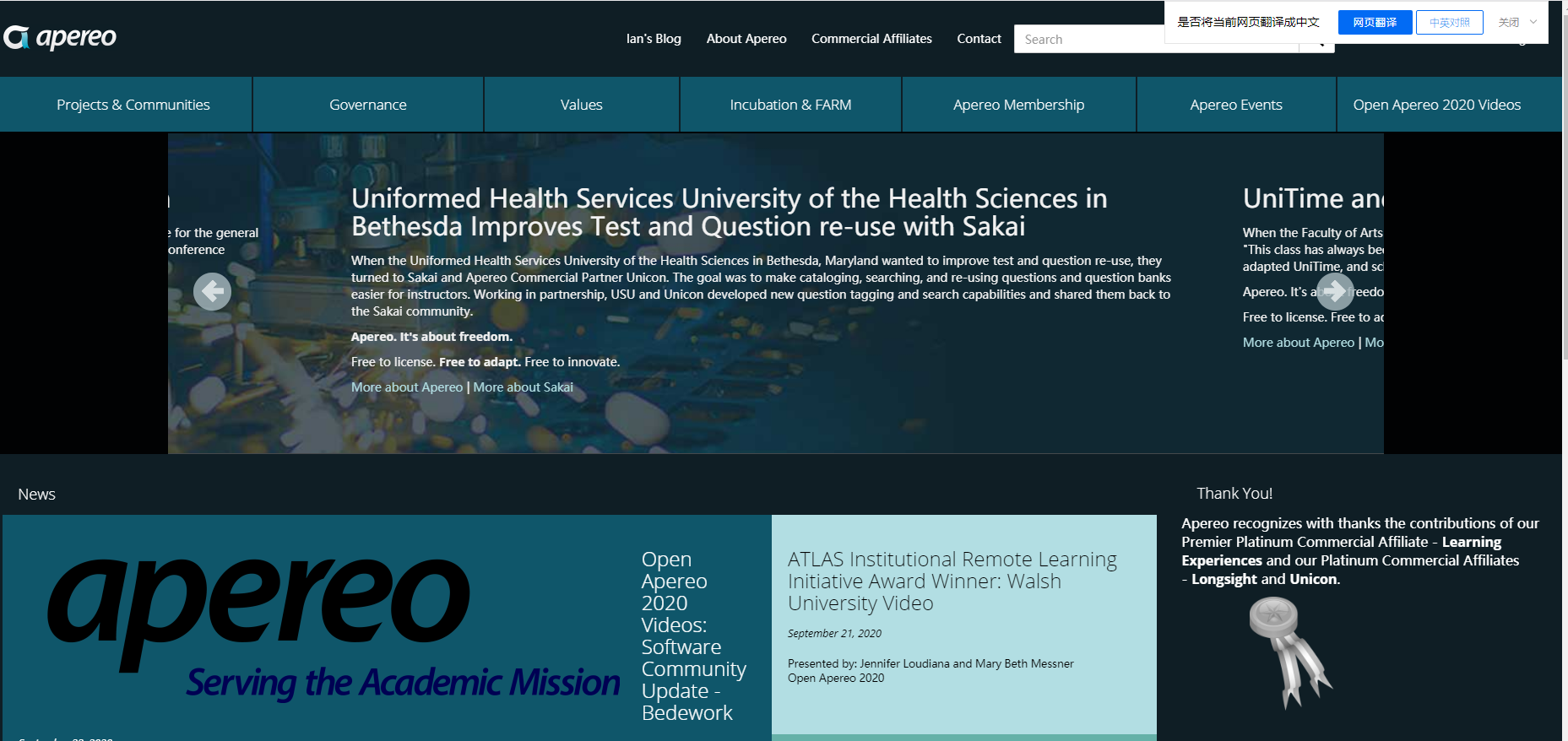Expand the dropdown arrow beside 关闭
This screenshot has width=1568, height=741.
tap(1533, 22)
